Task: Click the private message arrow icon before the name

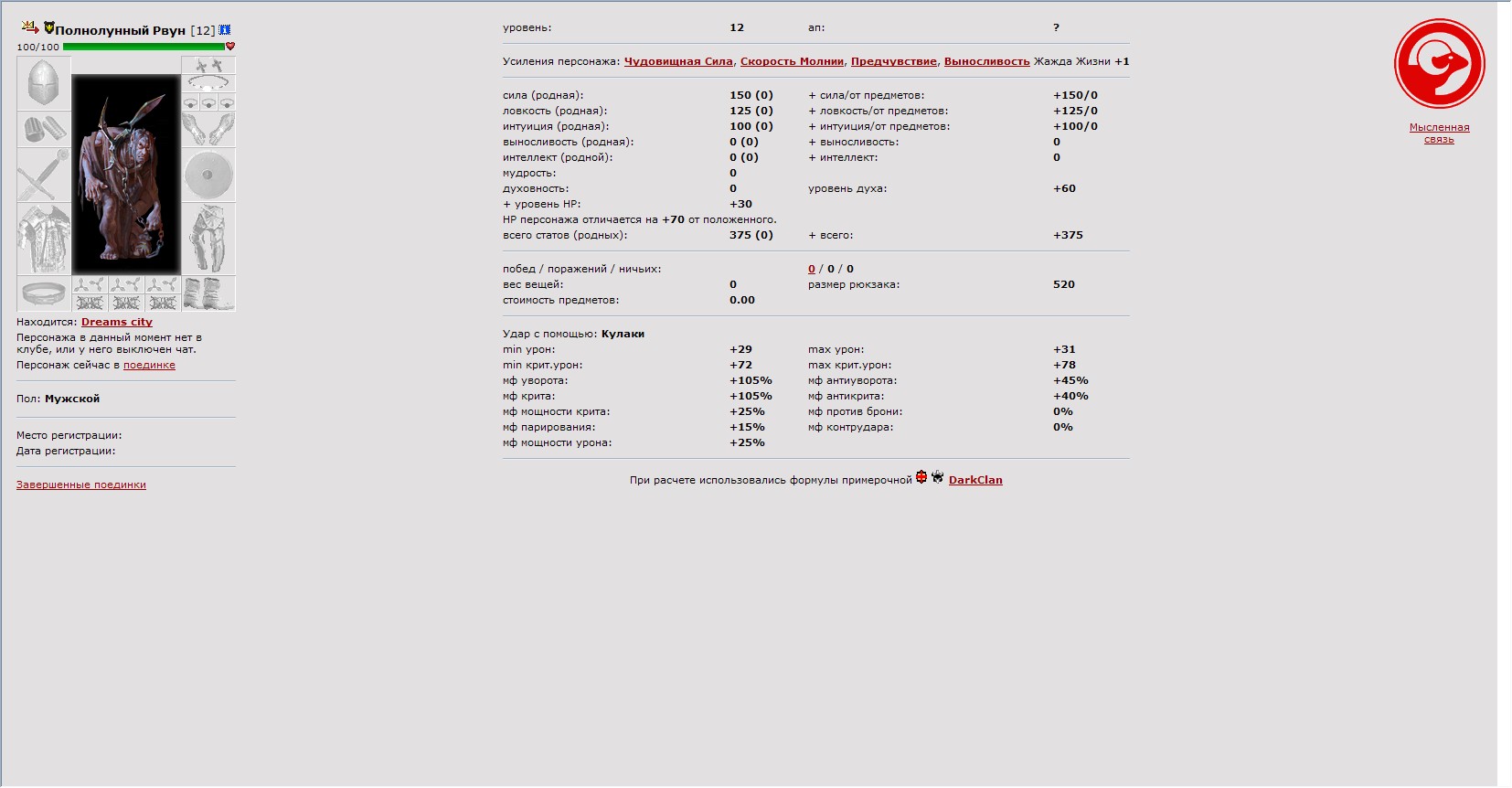Action: (x=29, y=27)
